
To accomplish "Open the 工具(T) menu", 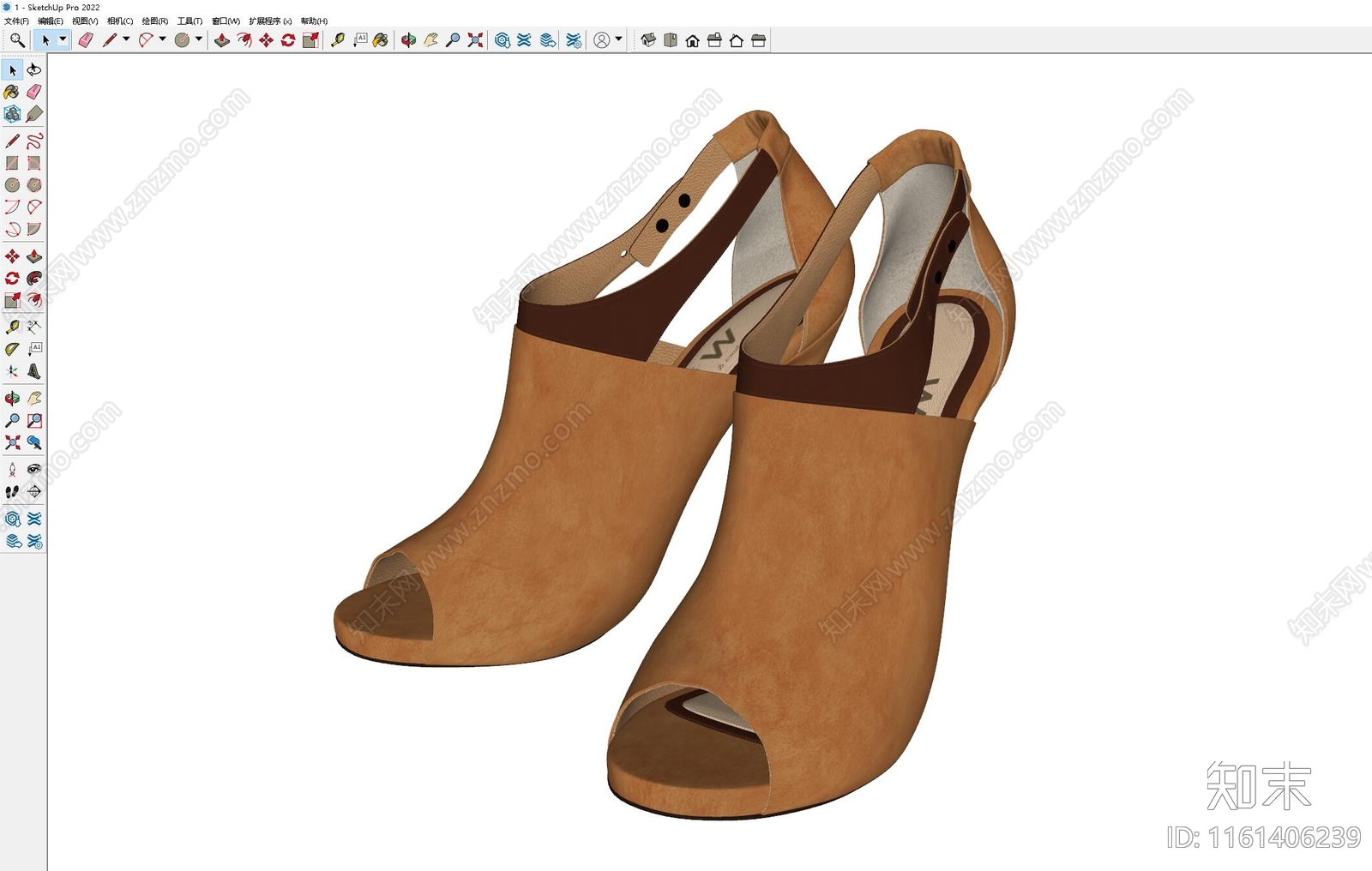I will coord(190,21).
